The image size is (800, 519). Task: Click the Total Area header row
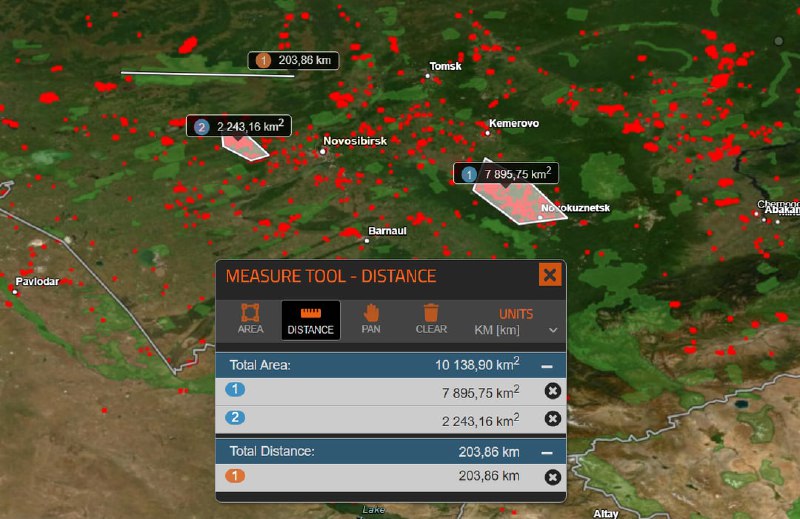391,365
